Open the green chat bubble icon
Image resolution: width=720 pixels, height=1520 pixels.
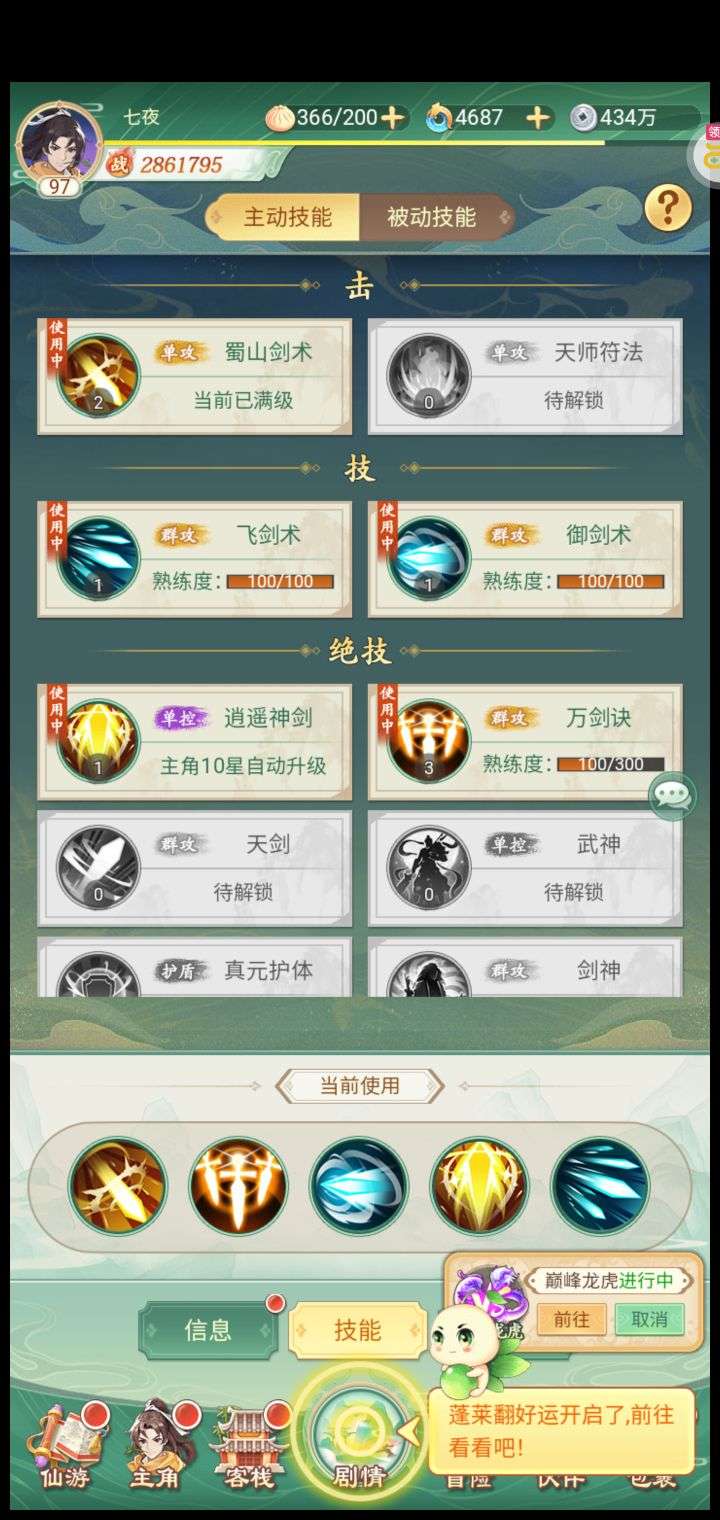673,797
